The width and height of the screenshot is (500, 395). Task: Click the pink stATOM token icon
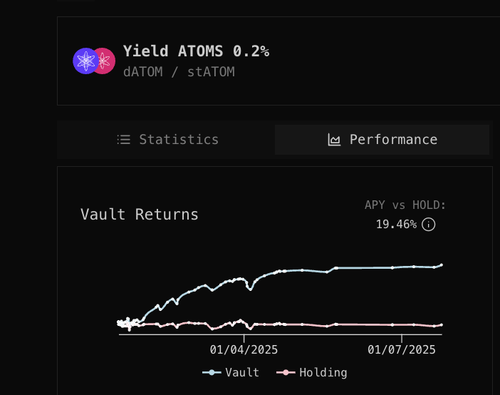pyautogui.click(x=106, y=61)
